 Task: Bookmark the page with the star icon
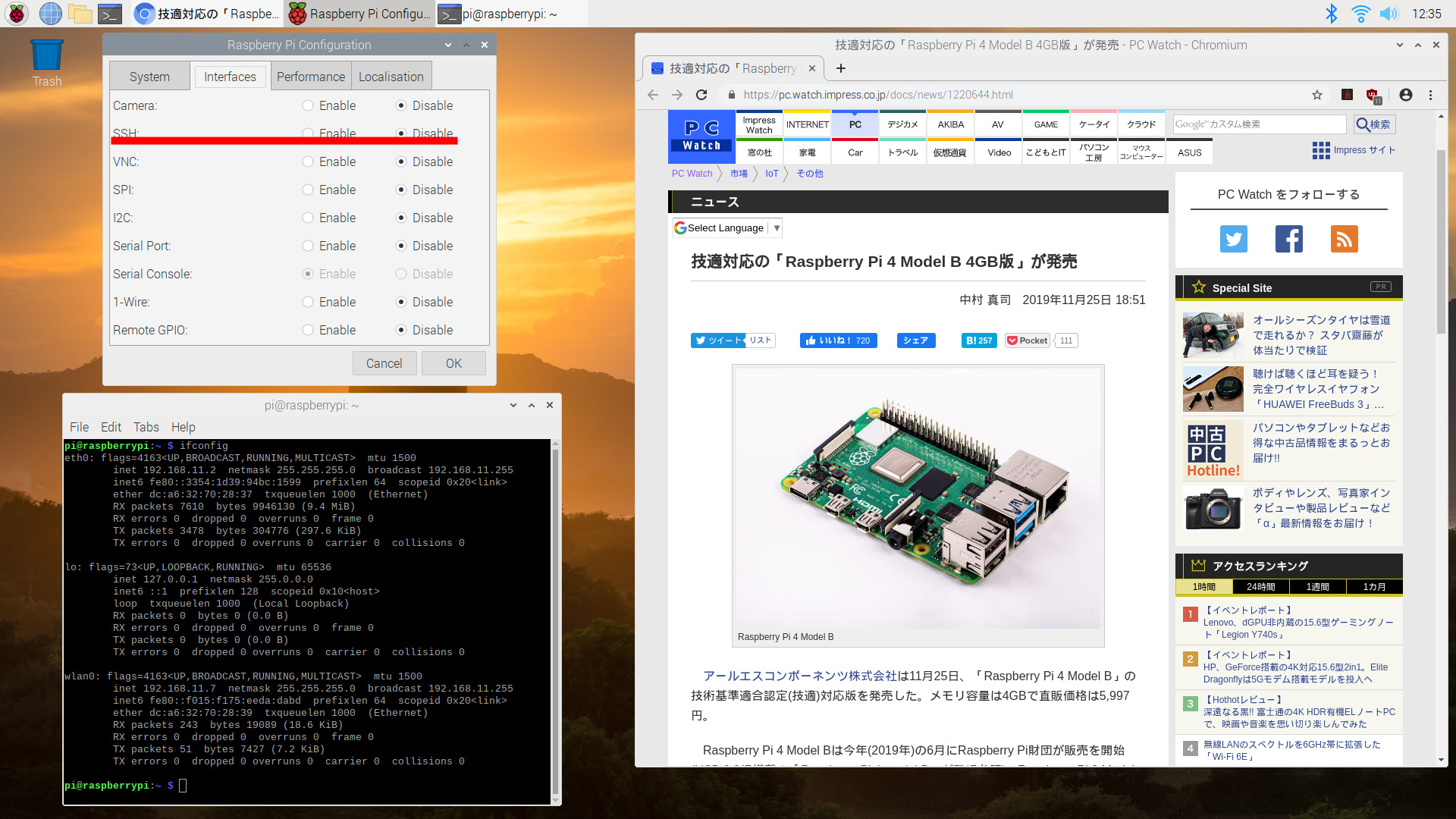pyautogui.click(x=1317, y=95)
